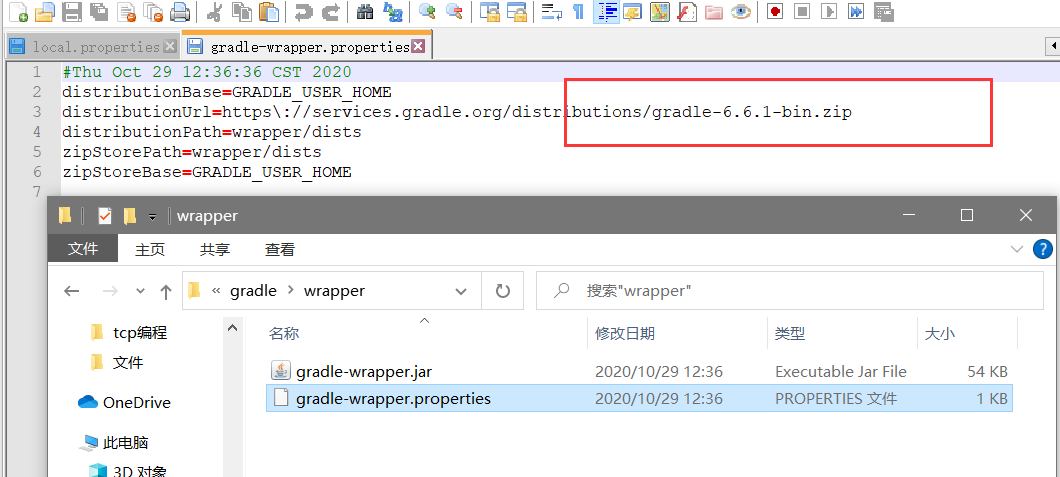The image size is (1060, 477).
Task: Stop macro recording square button
Action: pos(802,11)
